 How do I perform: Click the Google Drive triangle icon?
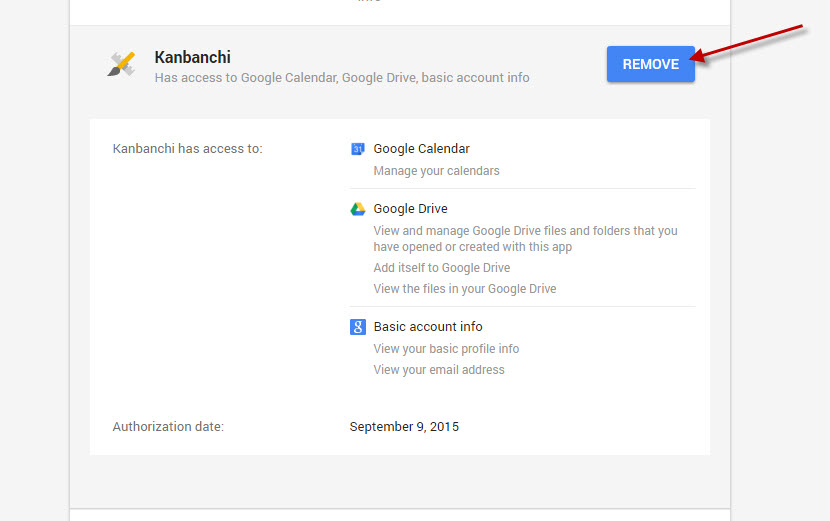tap(358, 209)
